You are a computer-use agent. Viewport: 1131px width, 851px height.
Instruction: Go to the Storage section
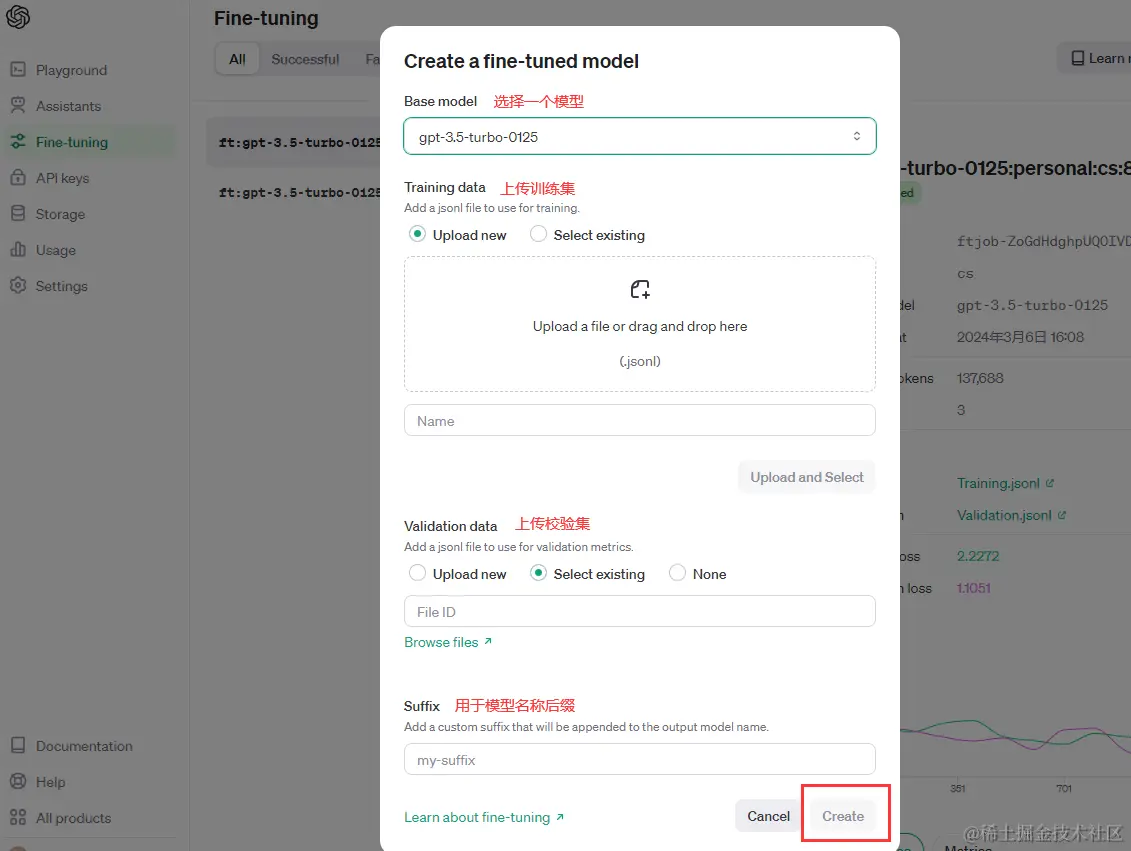tap(60, 213)
